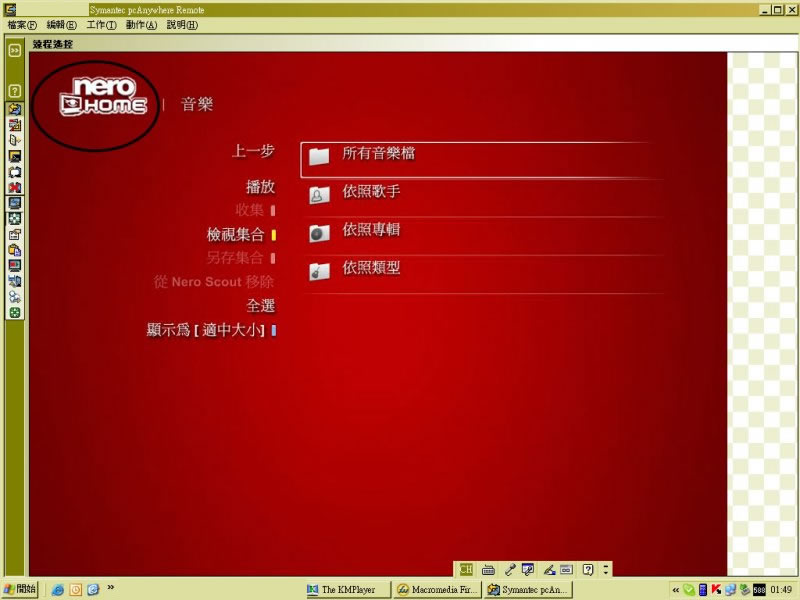Go back with 上一步
The height and width of the screenshot is (600, 800).
253,151
